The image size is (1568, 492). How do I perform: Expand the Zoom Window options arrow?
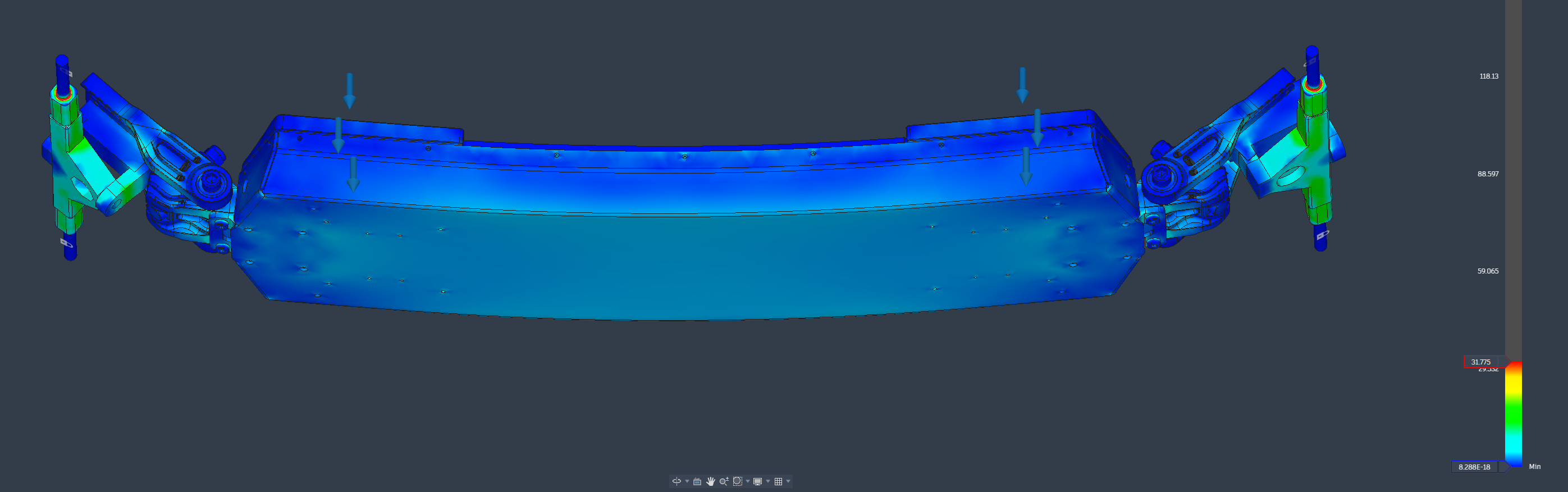(x=747, y=481)
